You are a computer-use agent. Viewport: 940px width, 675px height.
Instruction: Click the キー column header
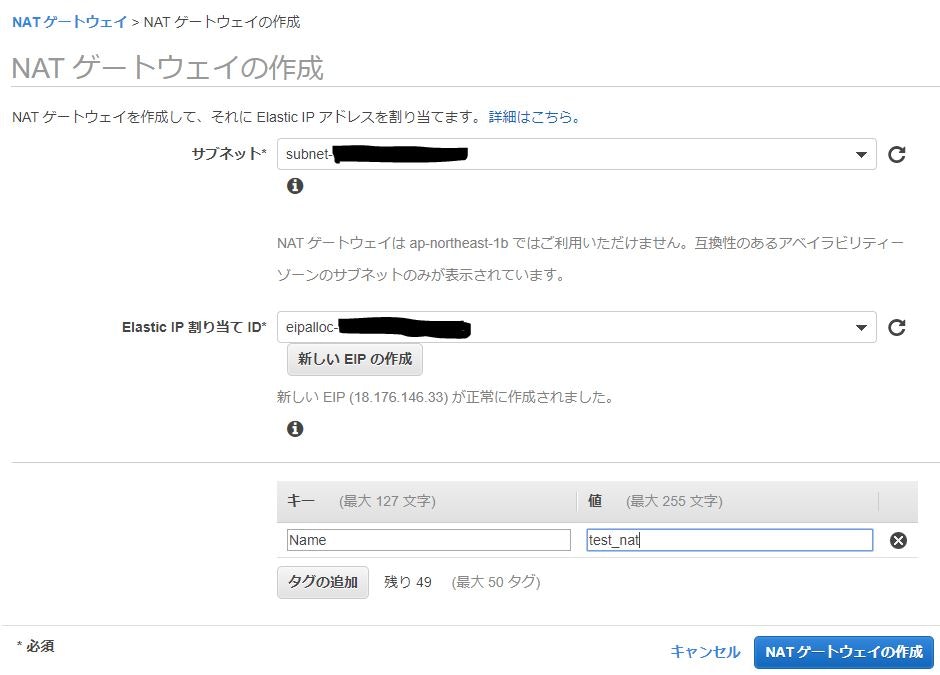(x=301, y=501)
